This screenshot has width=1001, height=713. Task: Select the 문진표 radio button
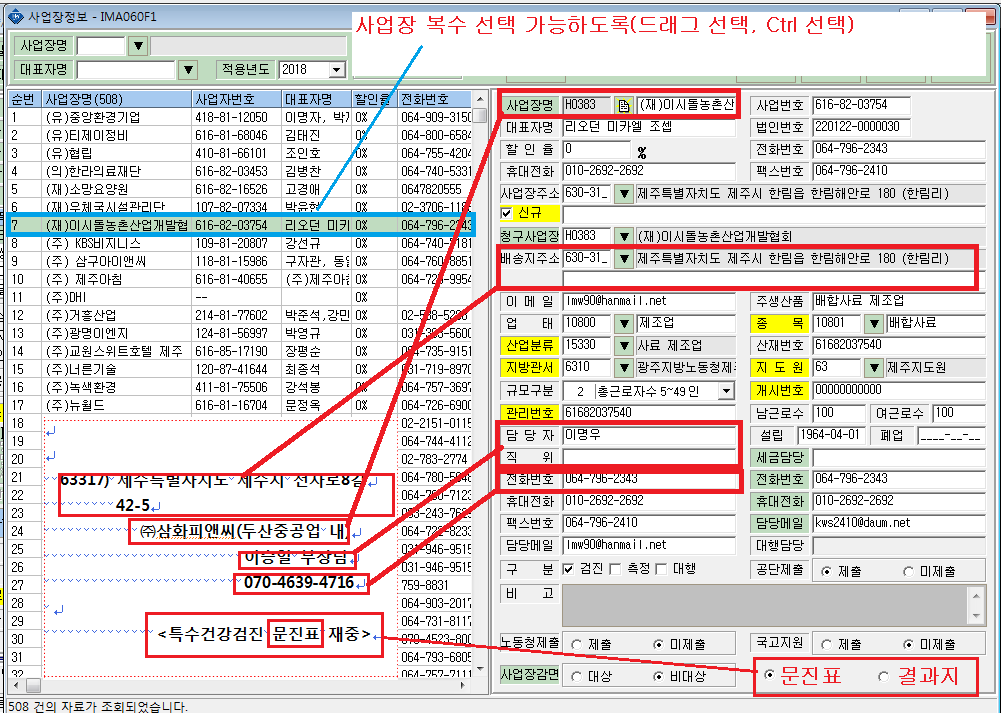click(770, 675)
